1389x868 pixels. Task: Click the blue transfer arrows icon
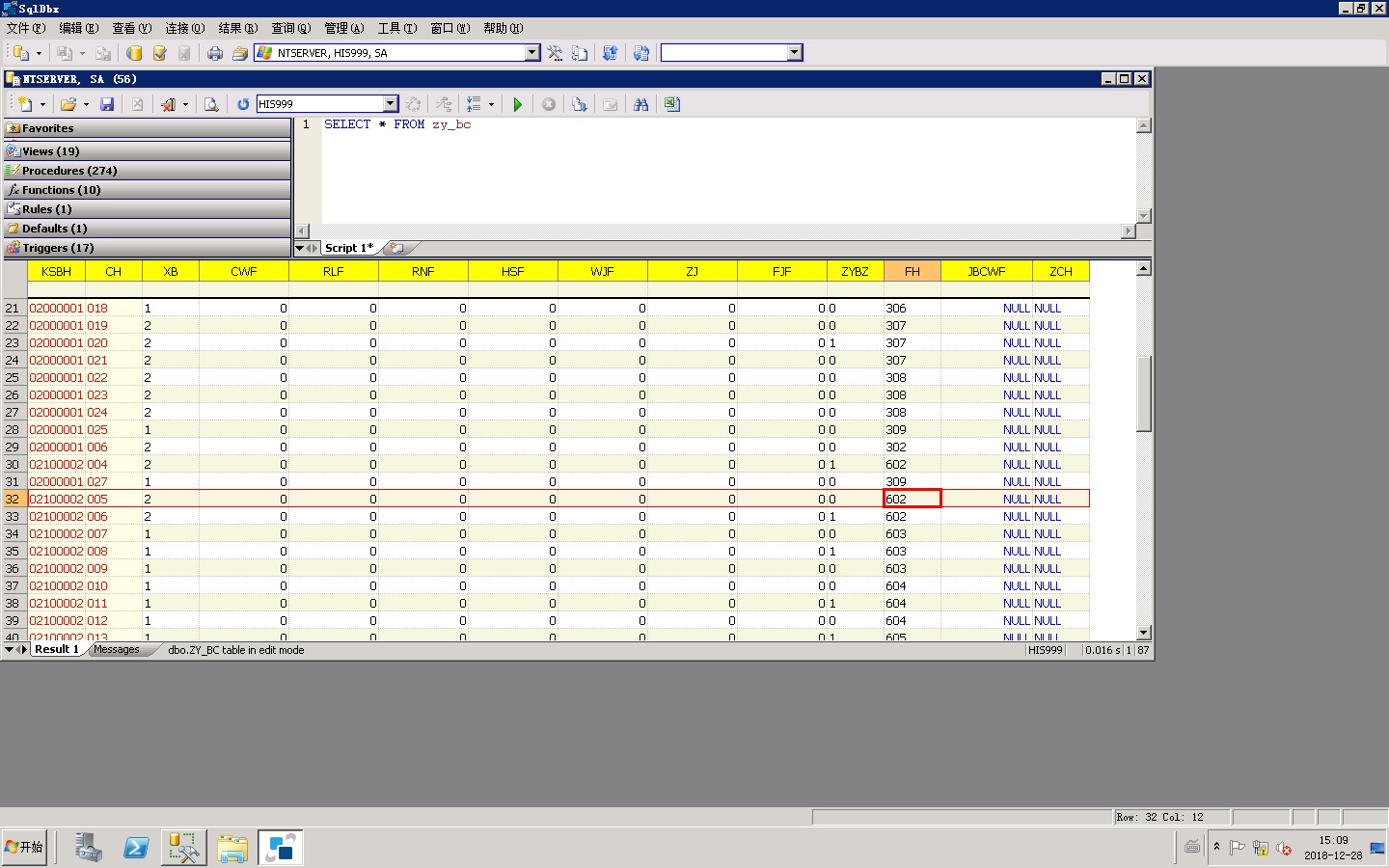[610, 53]
